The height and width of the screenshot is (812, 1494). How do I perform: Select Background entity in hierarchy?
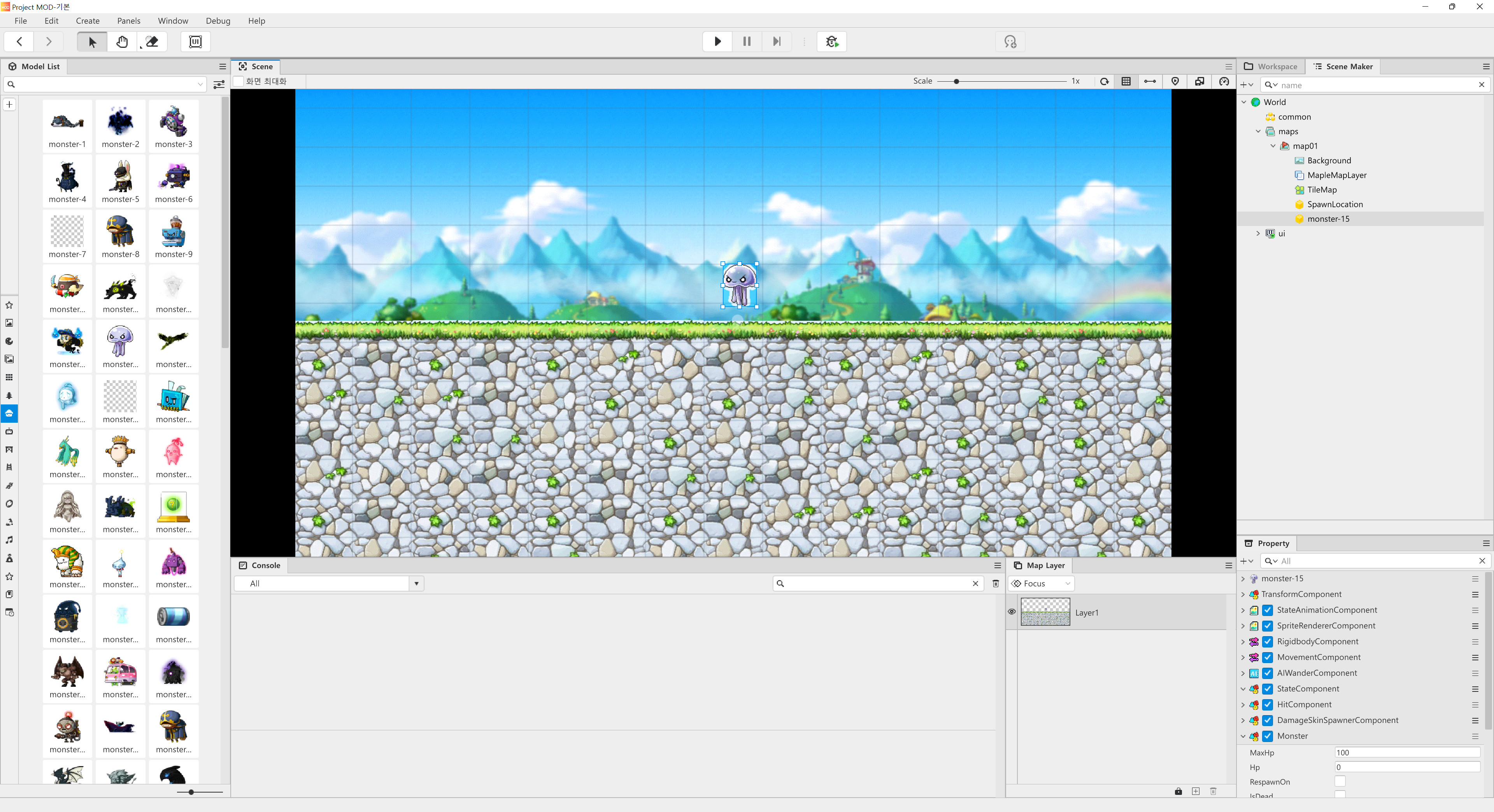(x=1329, y=161)
